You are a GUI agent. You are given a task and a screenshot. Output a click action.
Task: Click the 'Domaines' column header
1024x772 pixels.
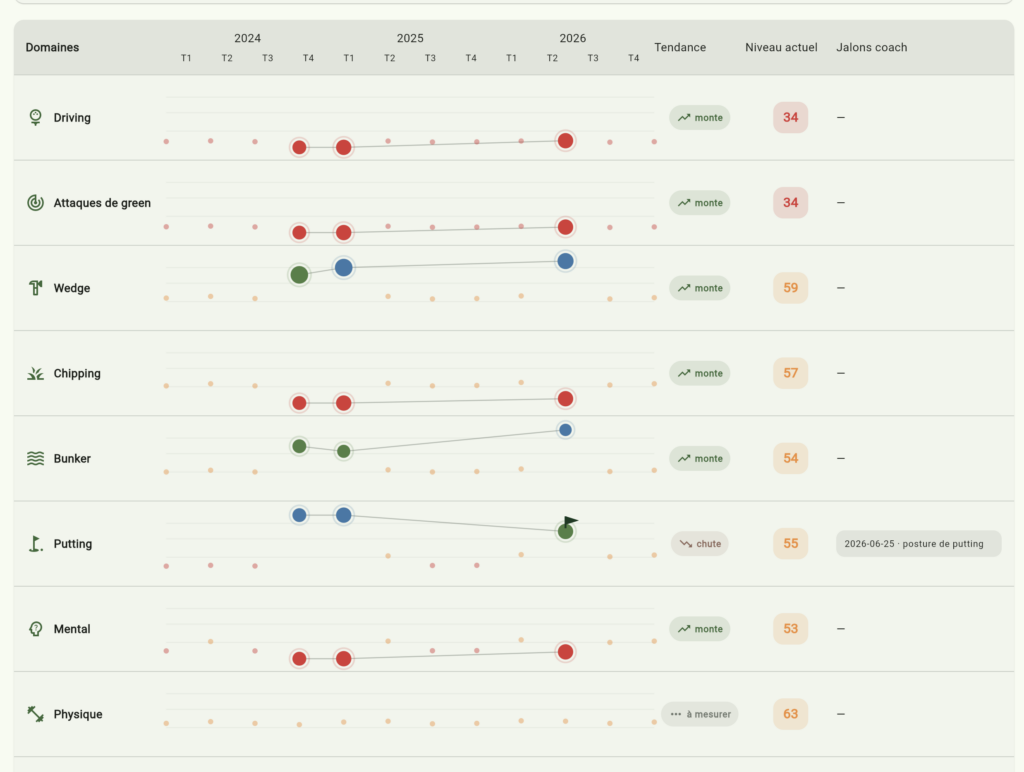tap(52, 47)
